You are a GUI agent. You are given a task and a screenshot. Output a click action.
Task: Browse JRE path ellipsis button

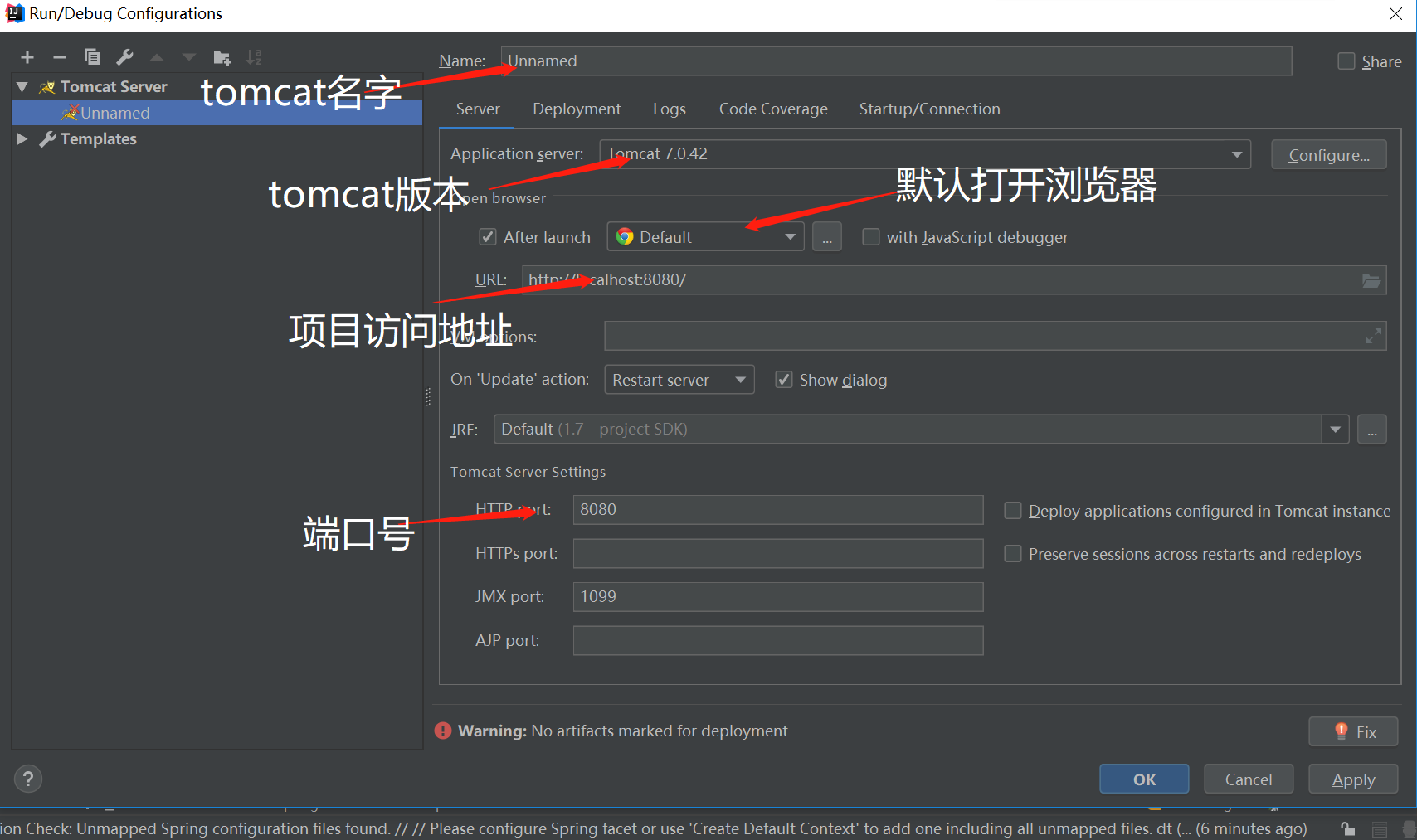pos(1372,430)
